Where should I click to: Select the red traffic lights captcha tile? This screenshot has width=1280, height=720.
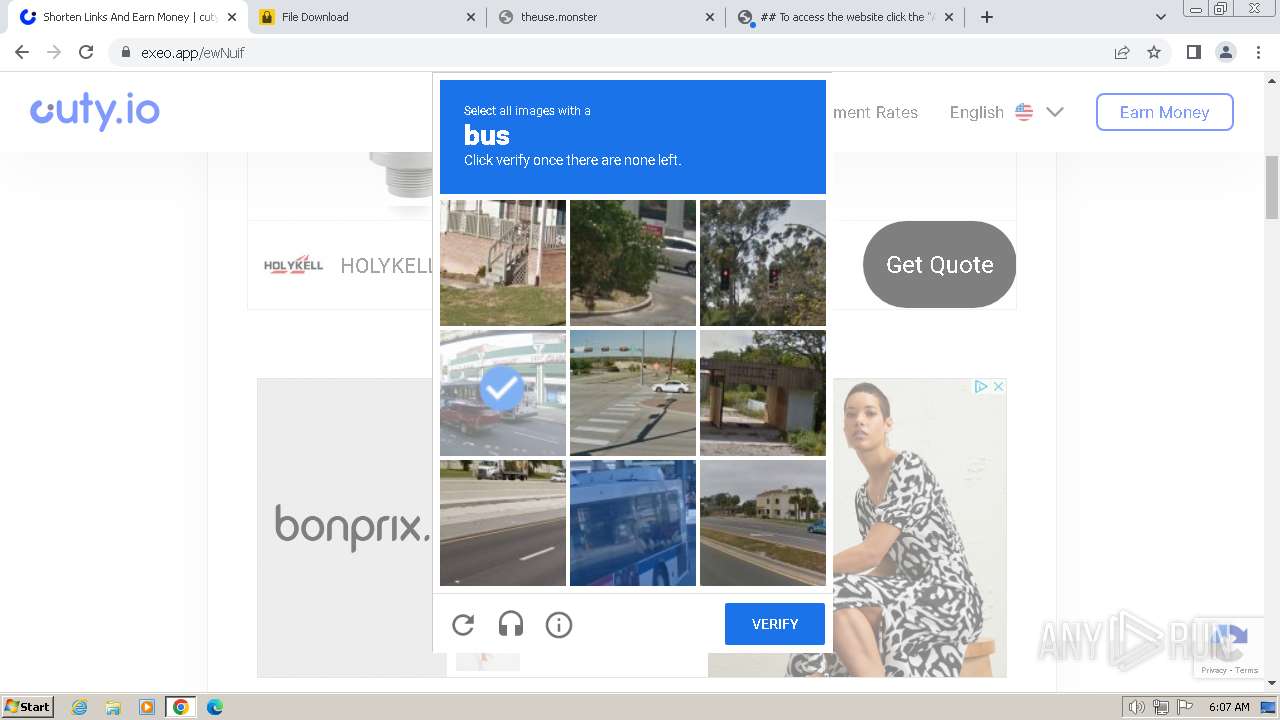pyautogui.click(x=763, y=263)
